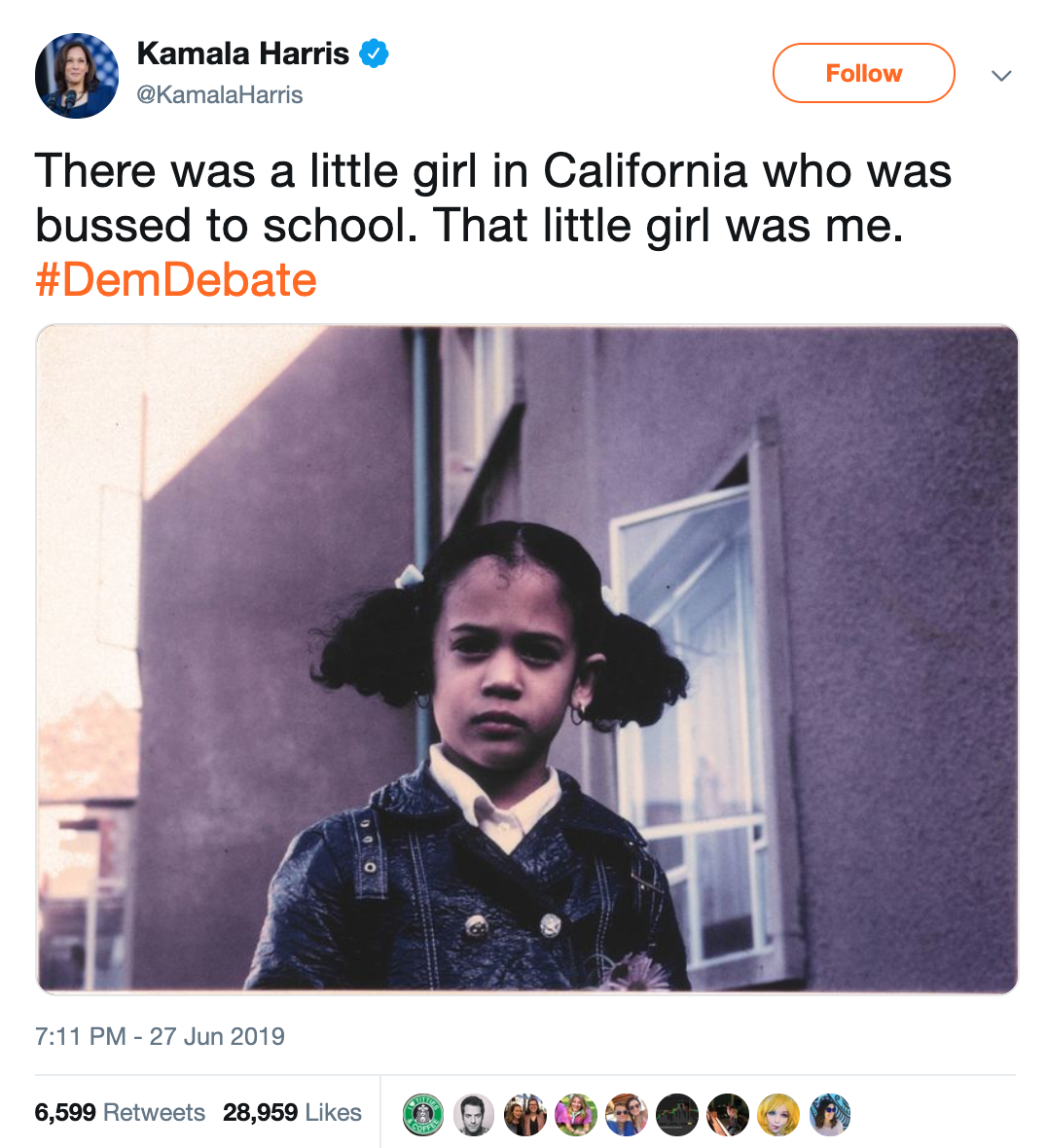Open the liker avatar on green grass
This screenshot has width=1047, height=1148.
tap(576, 1115)
